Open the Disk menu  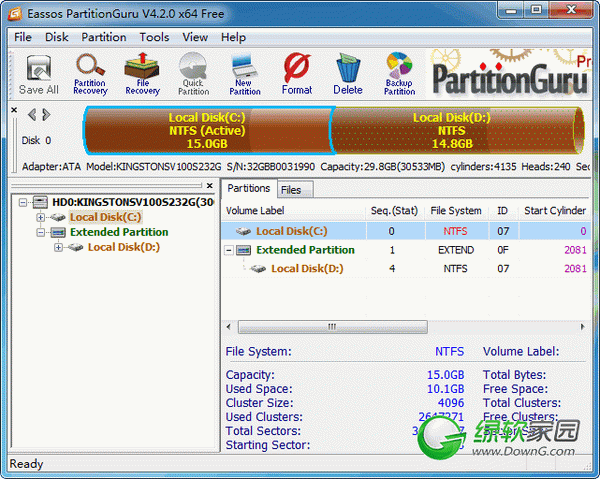(x=57, y=37)
